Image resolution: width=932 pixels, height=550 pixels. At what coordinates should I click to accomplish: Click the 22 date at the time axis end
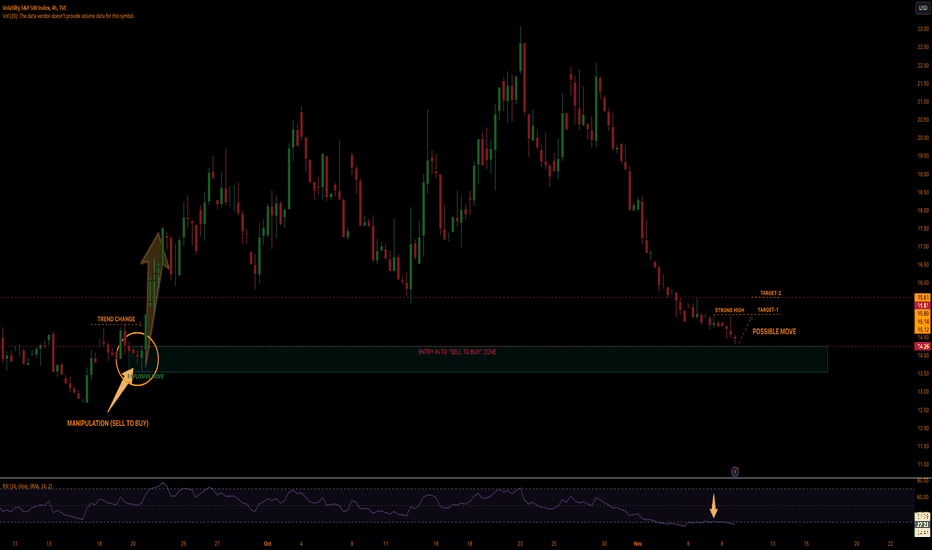[890, 543]
